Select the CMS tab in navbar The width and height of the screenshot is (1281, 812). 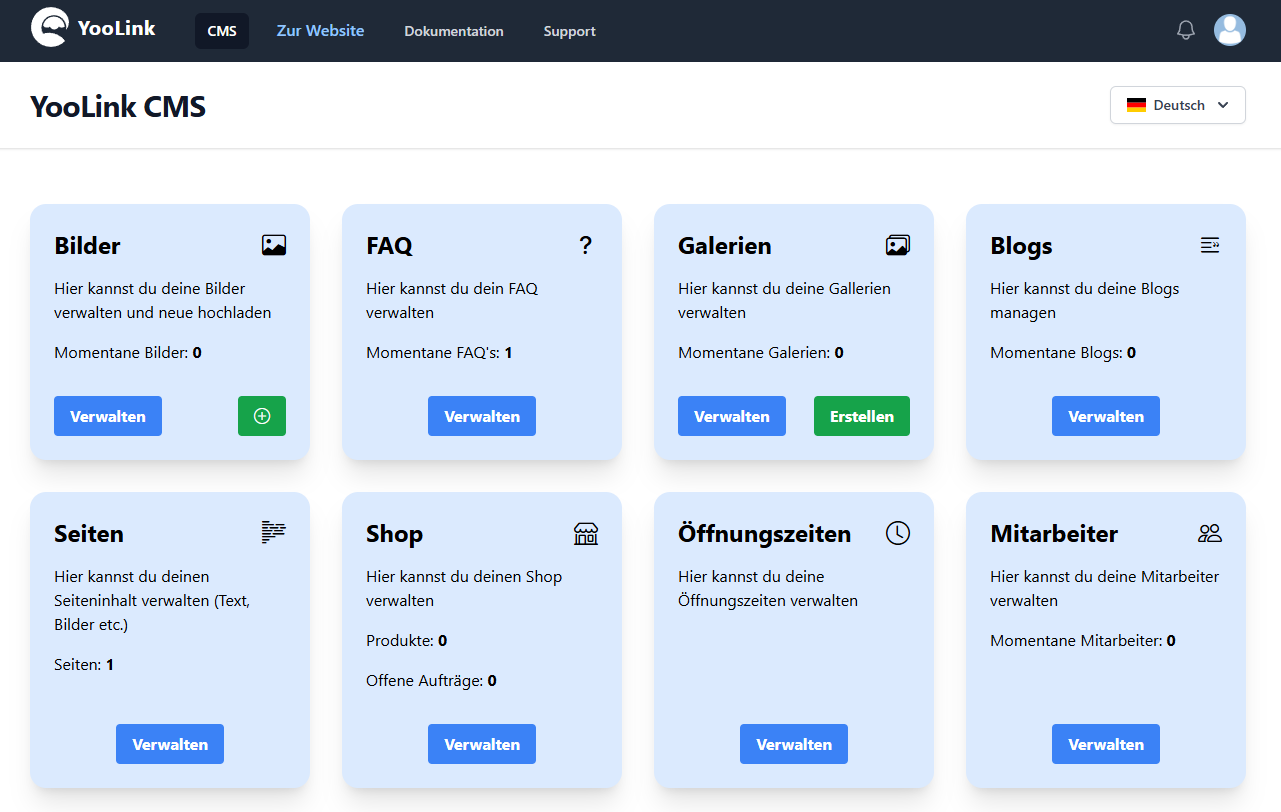click(x=222, y=31)
